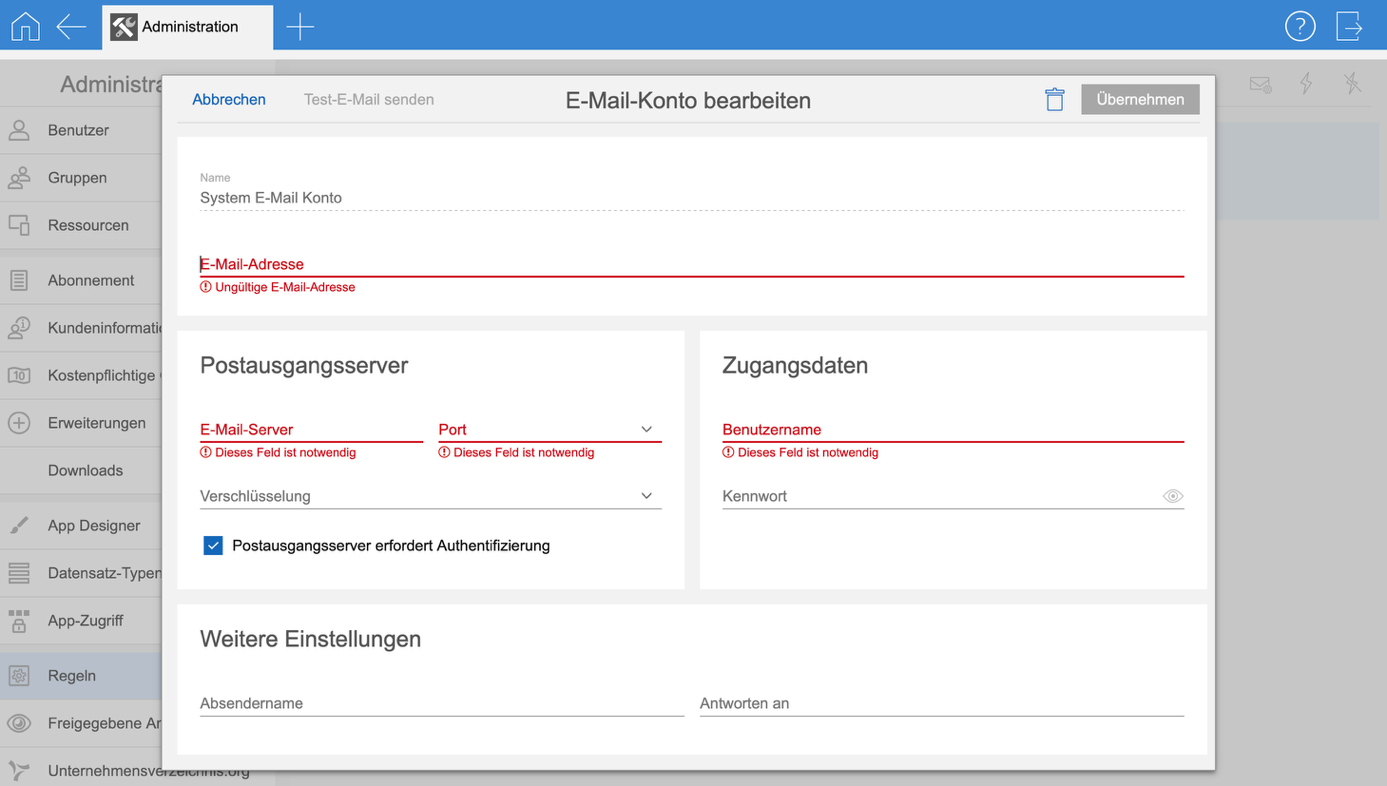The height and width of the screenshot is (786, 1387).
Task: Click the logout icon at top right
Action: pos(1349,26)
